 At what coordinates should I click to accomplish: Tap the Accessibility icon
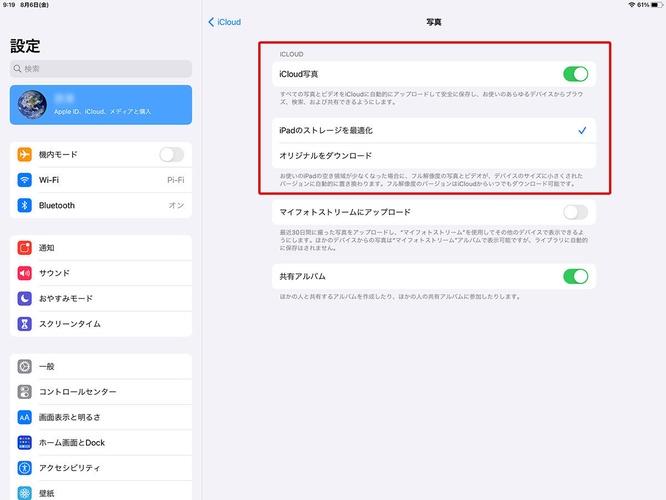click(25, 468)
